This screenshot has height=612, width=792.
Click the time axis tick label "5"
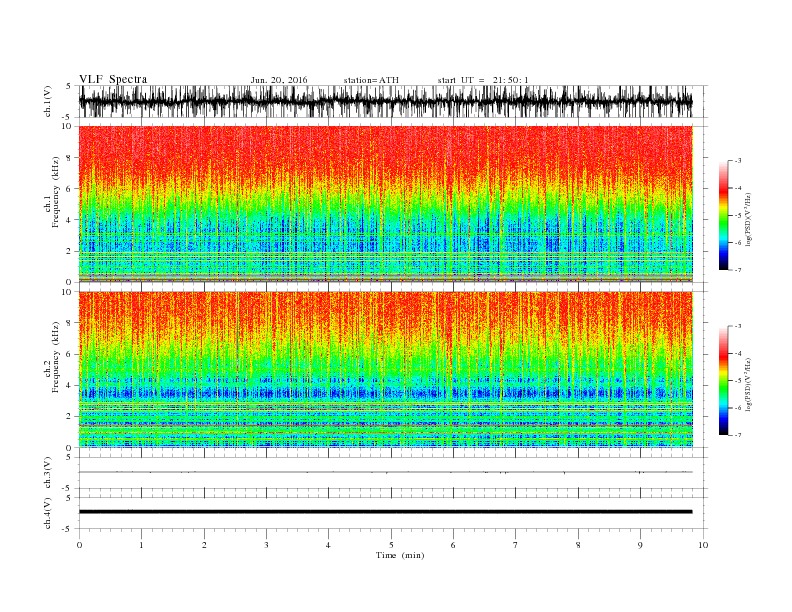[391, 545]
